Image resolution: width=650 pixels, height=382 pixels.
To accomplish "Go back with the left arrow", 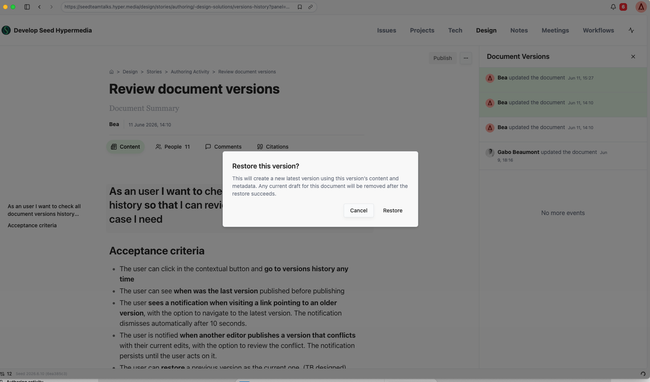I will pyautogui.click(x=39, y=7).
